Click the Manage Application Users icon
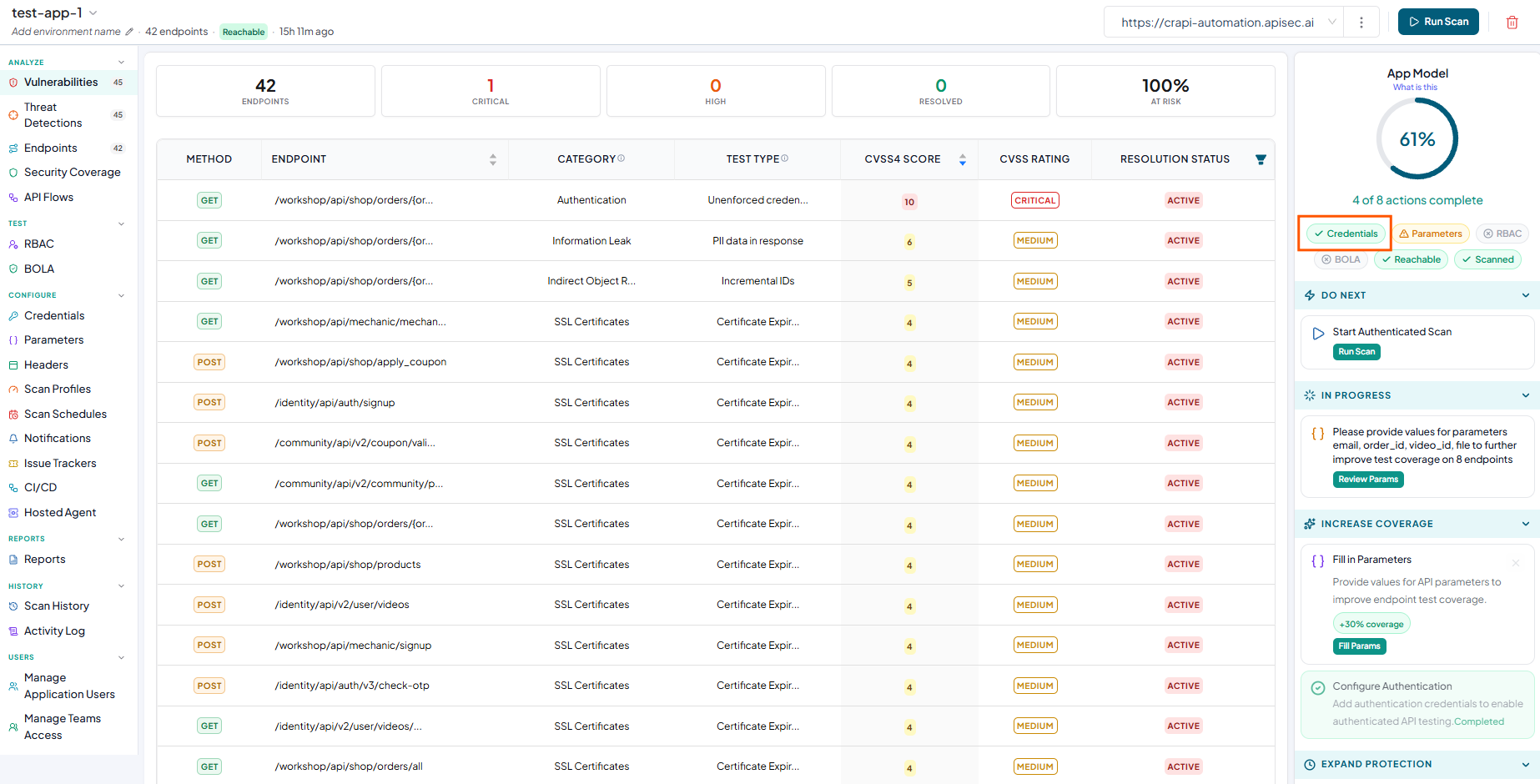Viewport: 1540px width, 784px height. pos(13,686)
